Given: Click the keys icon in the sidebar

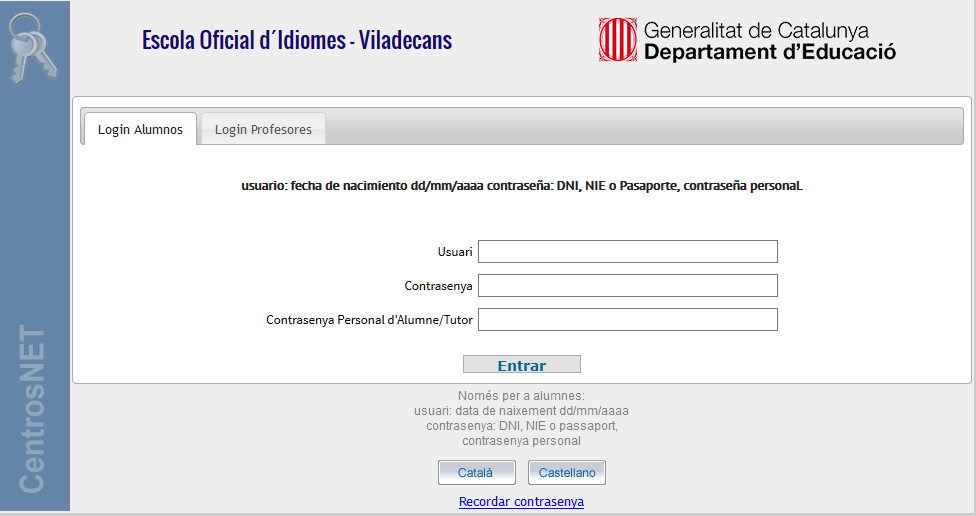Looking at the screenshot, I should pyautogui.click(x=33, y=49).
